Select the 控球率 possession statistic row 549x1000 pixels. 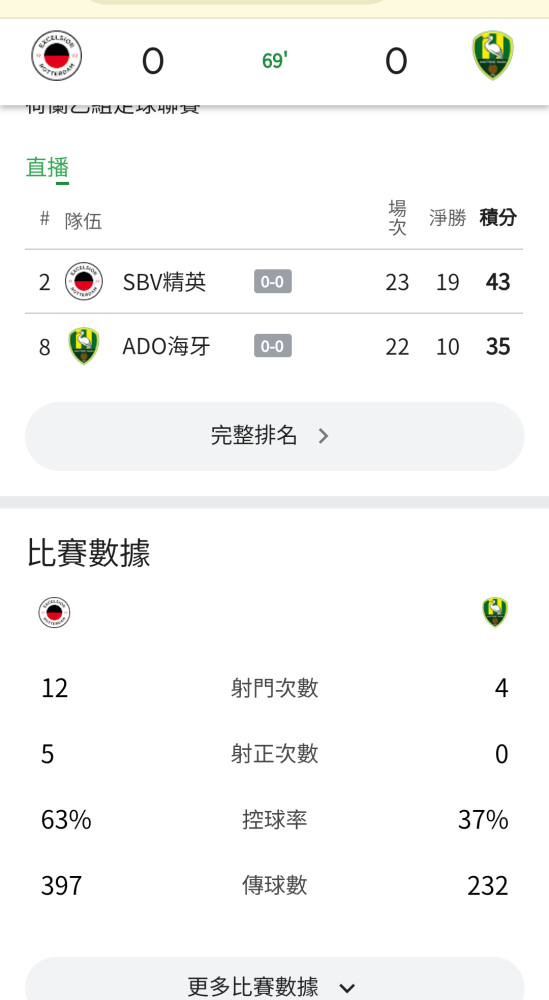coord(274,820)
